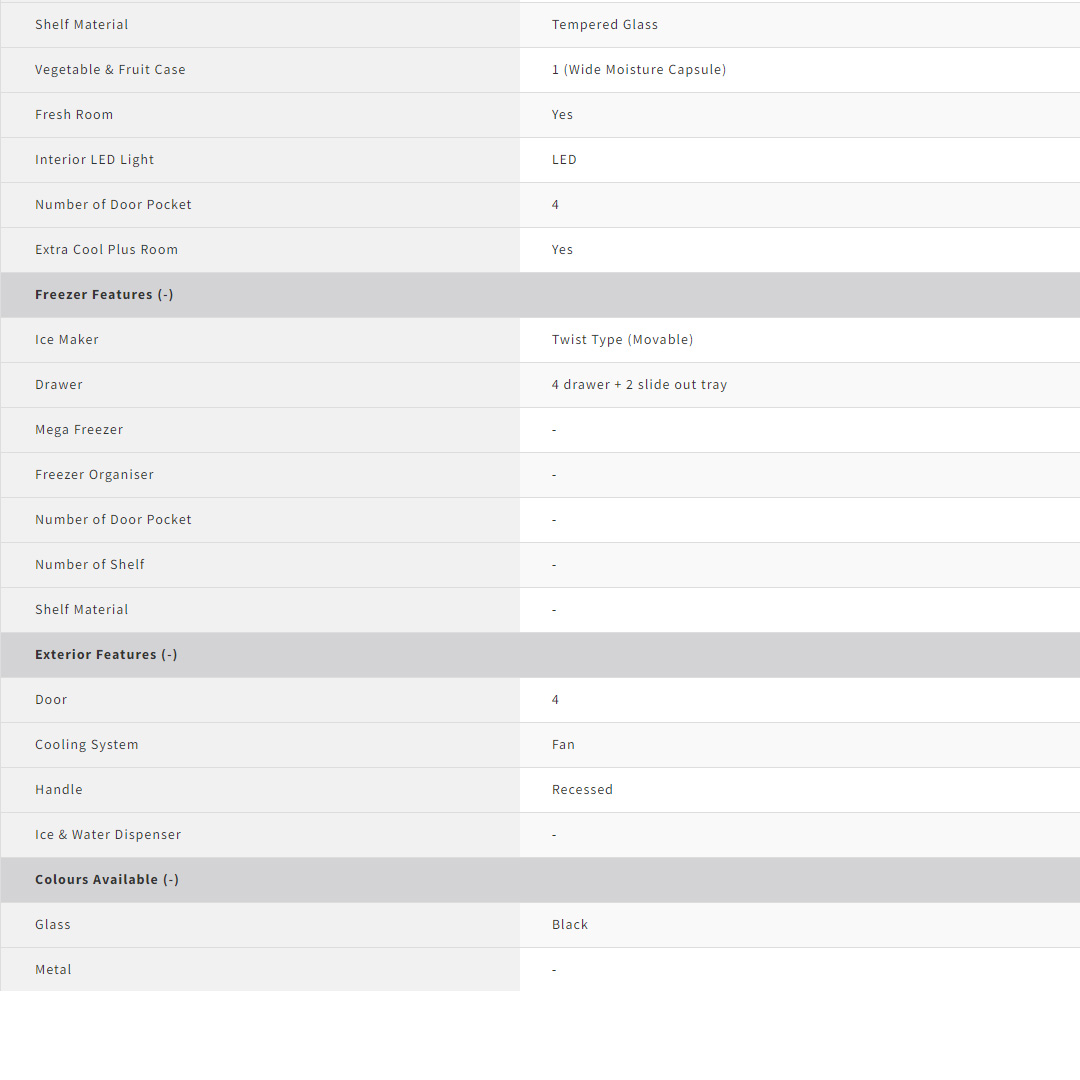Select the Freezer Organiser row label
This screenshot has height=1080, width=1080.
[x=94, y=475]
